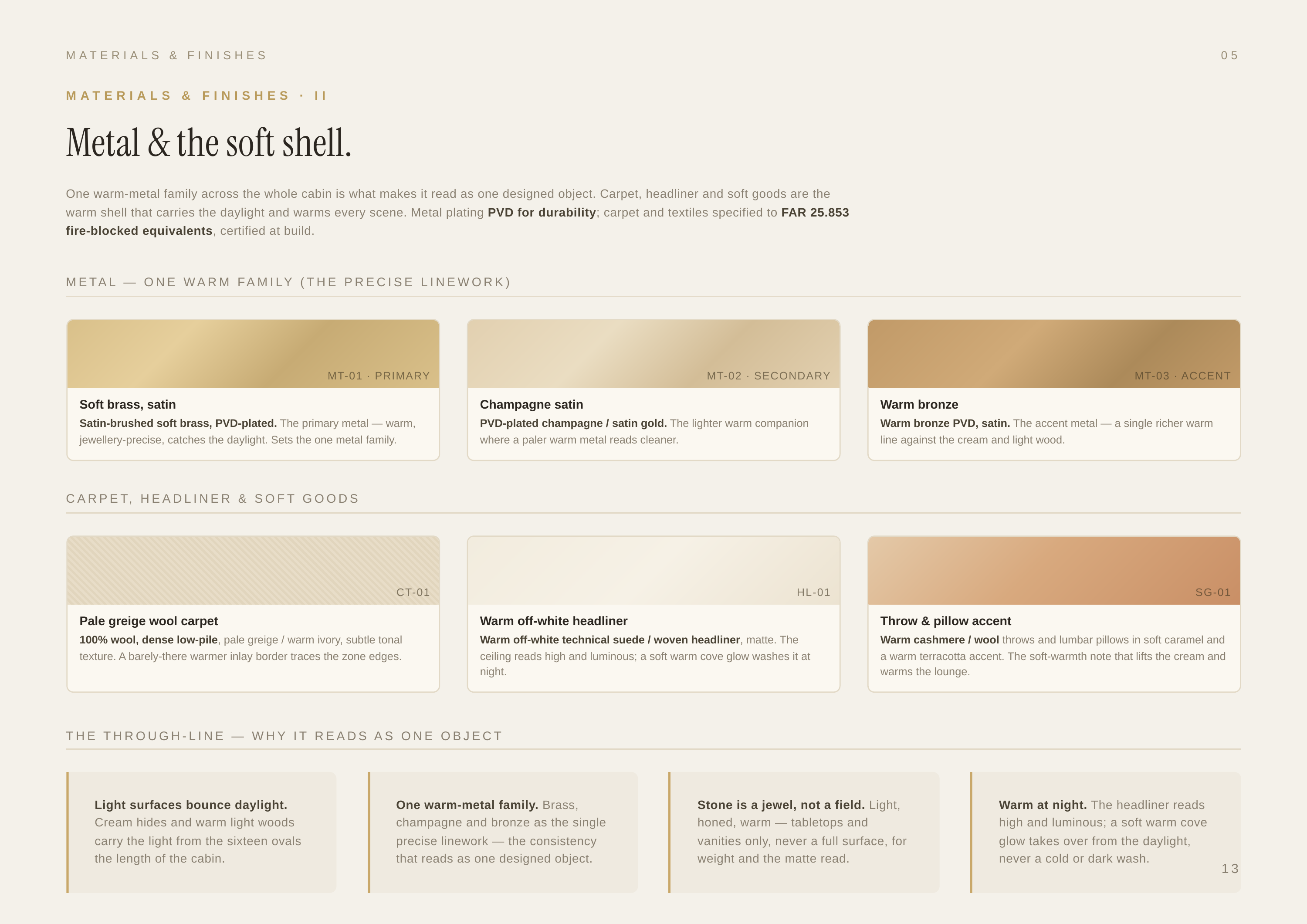This screenshot has width=1307, height=924.
Task: Click 'PVD-plated champagne / satin gold.' description text
Action: 573,423
